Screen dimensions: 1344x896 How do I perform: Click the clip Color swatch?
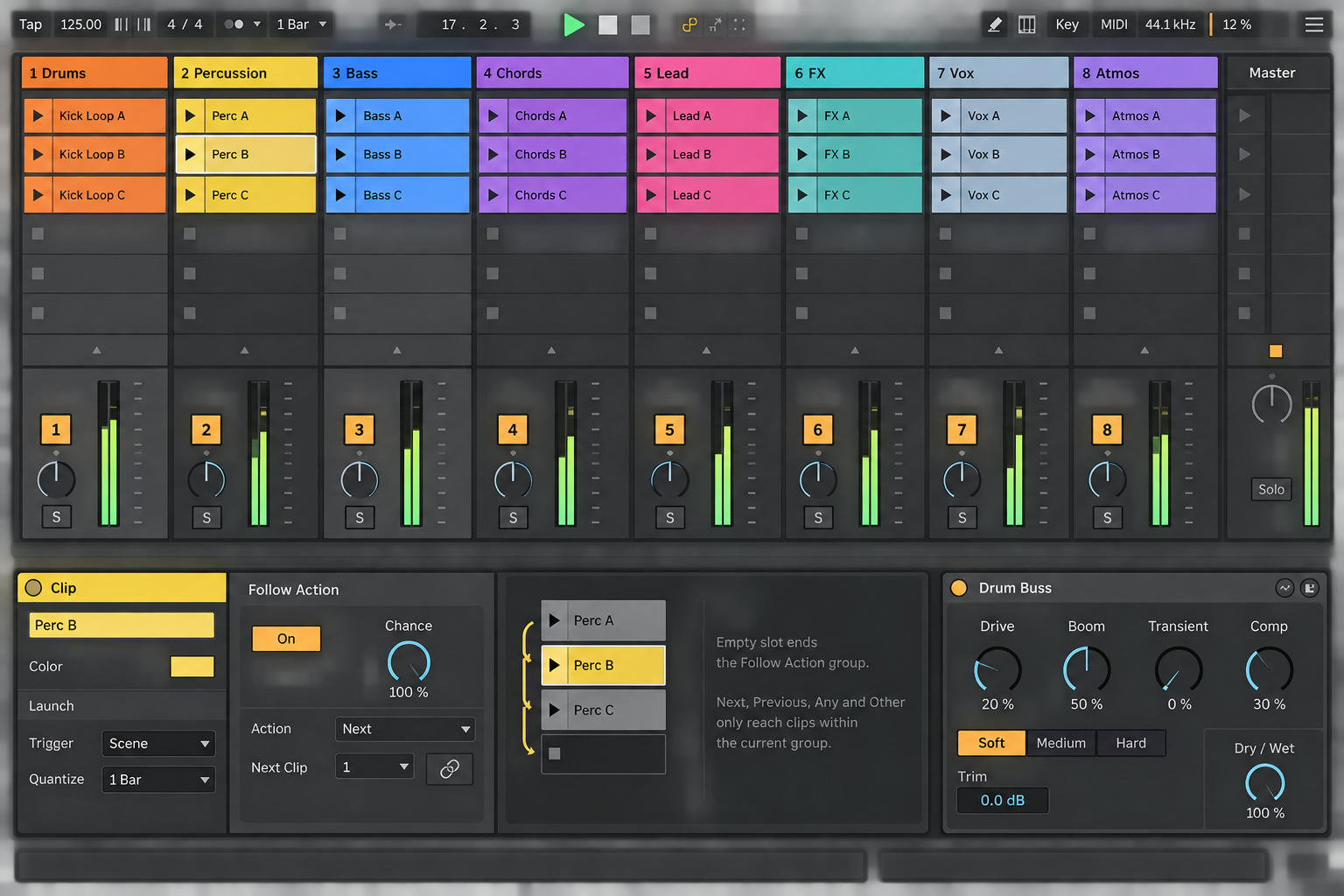click(192, 667)
